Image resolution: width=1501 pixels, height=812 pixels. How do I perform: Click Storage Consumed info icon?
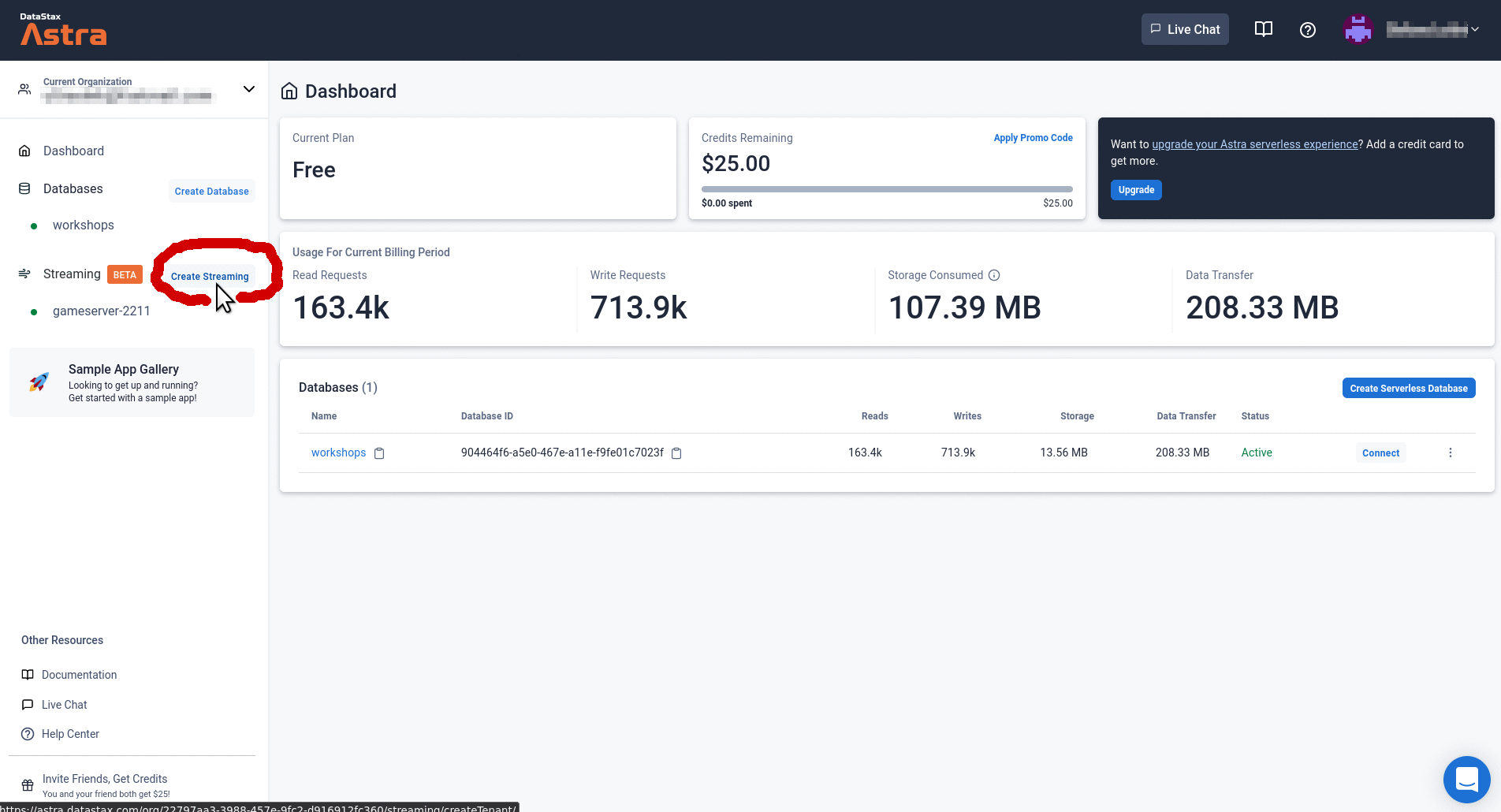coord(994,275)
